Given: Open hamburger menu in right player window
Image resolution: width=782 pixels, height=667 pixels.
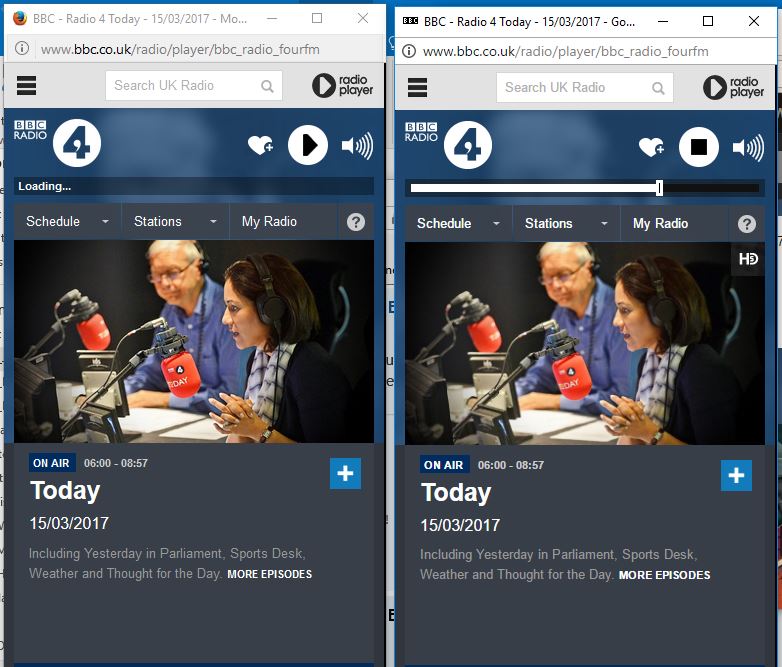Looking at the screenshot, I should 417,88.
